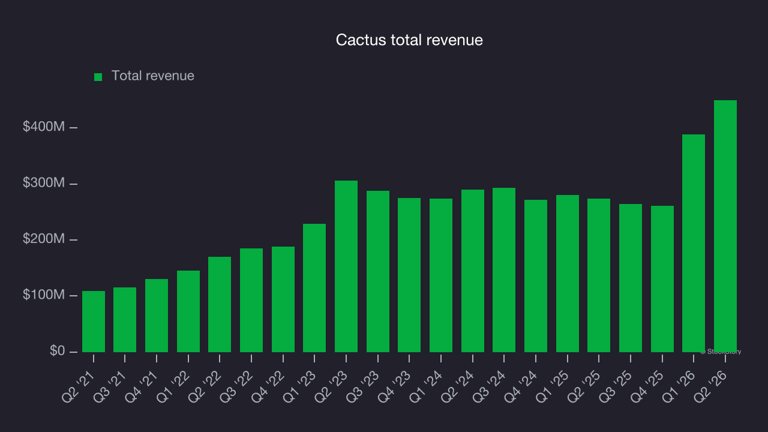Select the Q3 '24 revenue bar

pos(504,270)
